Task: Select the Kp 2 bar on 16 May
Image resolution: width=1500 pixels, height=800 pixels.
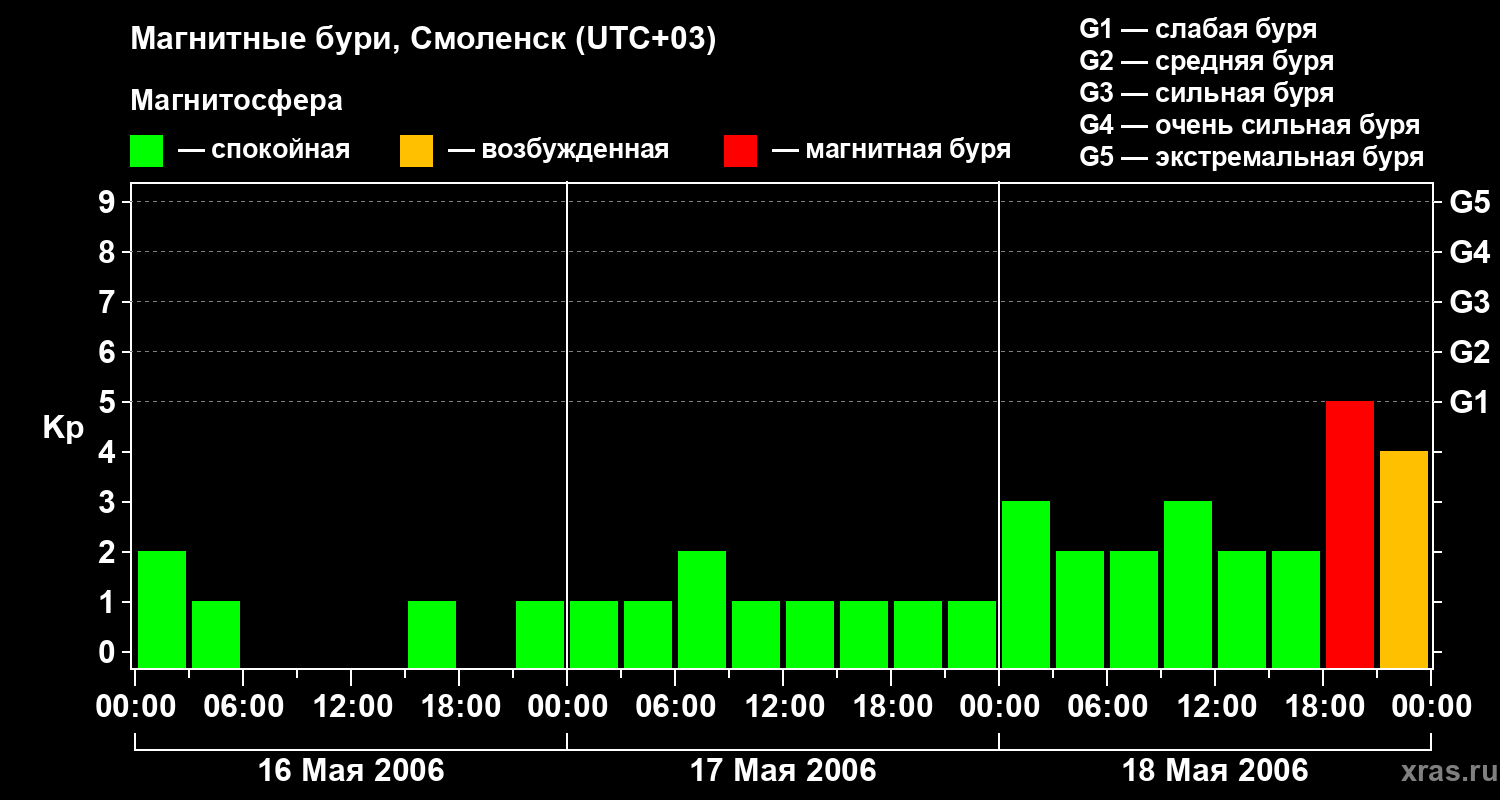Action: [x=162, y=609]
